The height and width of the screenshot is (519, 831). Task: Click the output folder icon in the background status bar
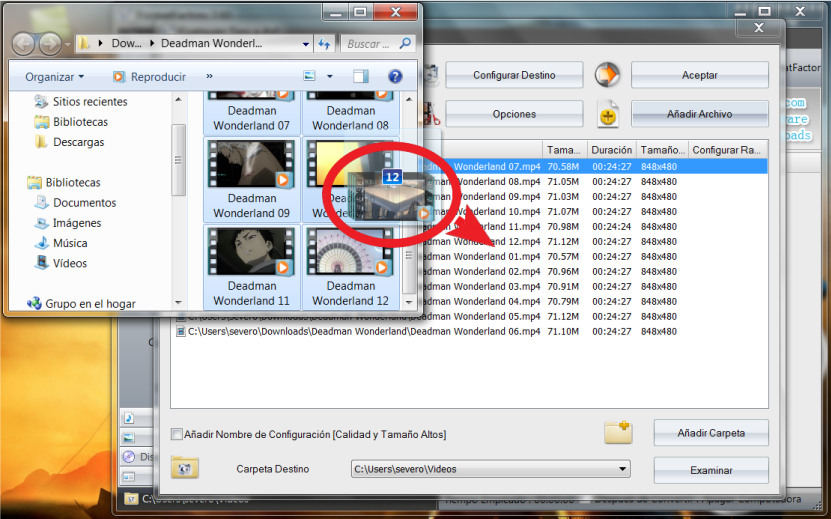(131, 498)
